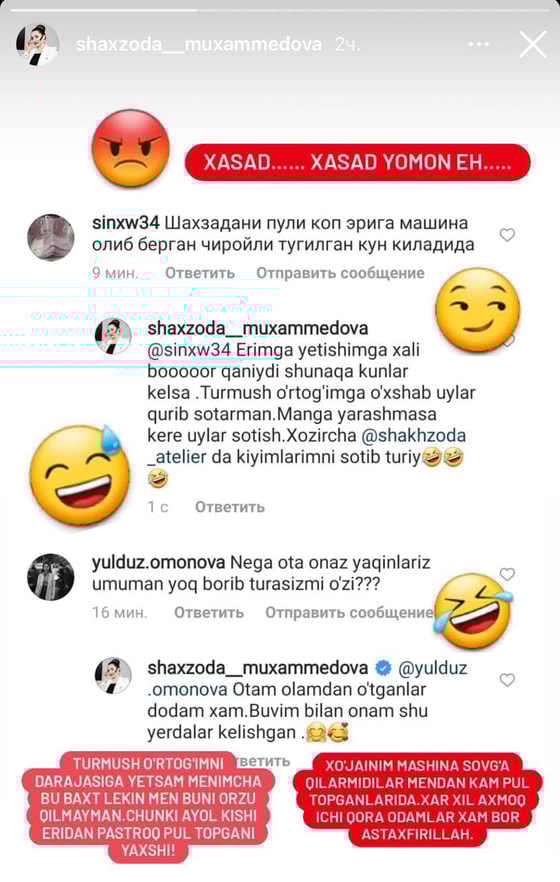
Task: Open shaxzoda__muxammedova profile picture in story header
Action: (37, 45)
